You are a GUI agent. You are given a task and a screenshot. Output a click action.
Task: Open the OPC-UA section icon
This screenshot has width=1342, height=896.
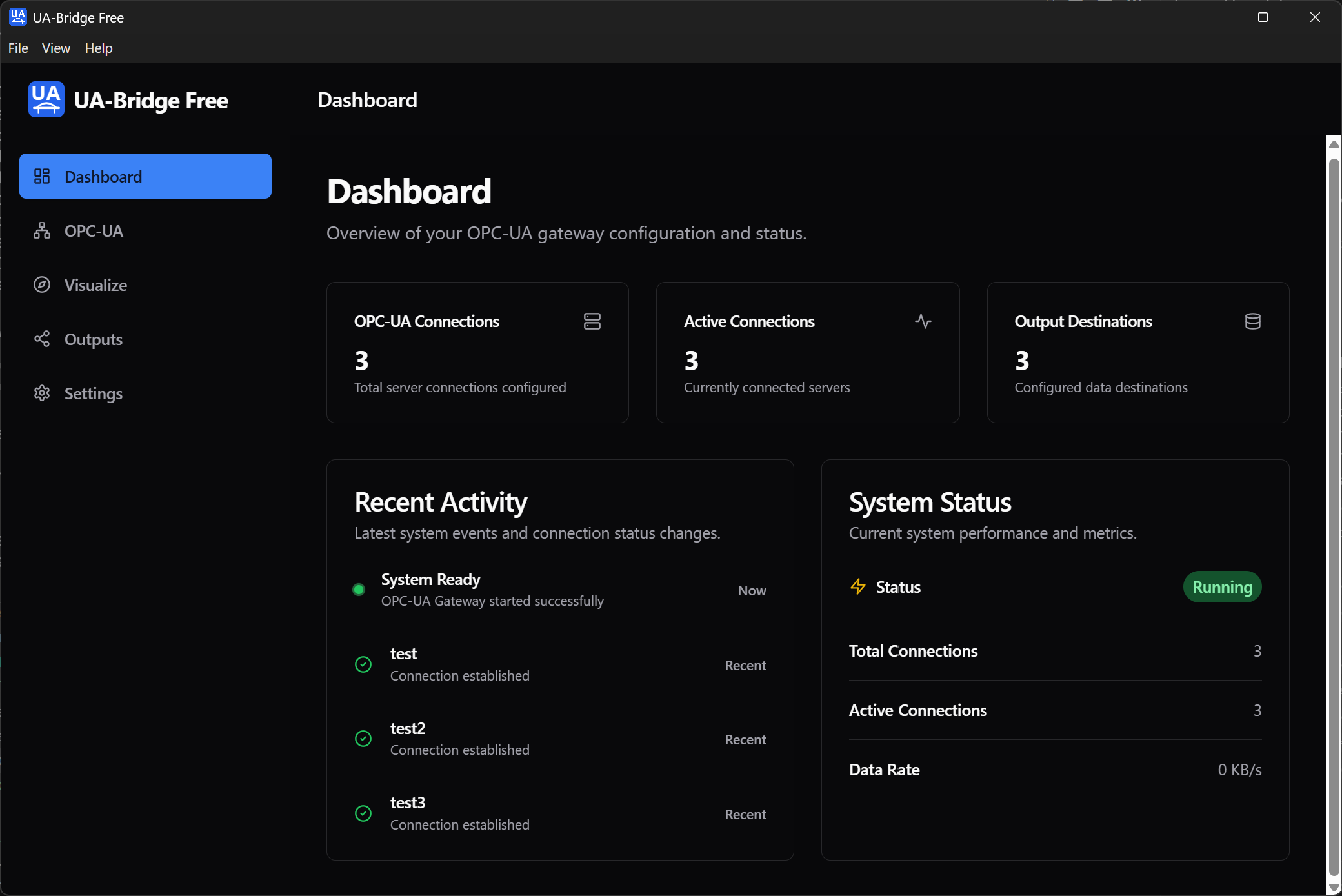tap(42, 230)
